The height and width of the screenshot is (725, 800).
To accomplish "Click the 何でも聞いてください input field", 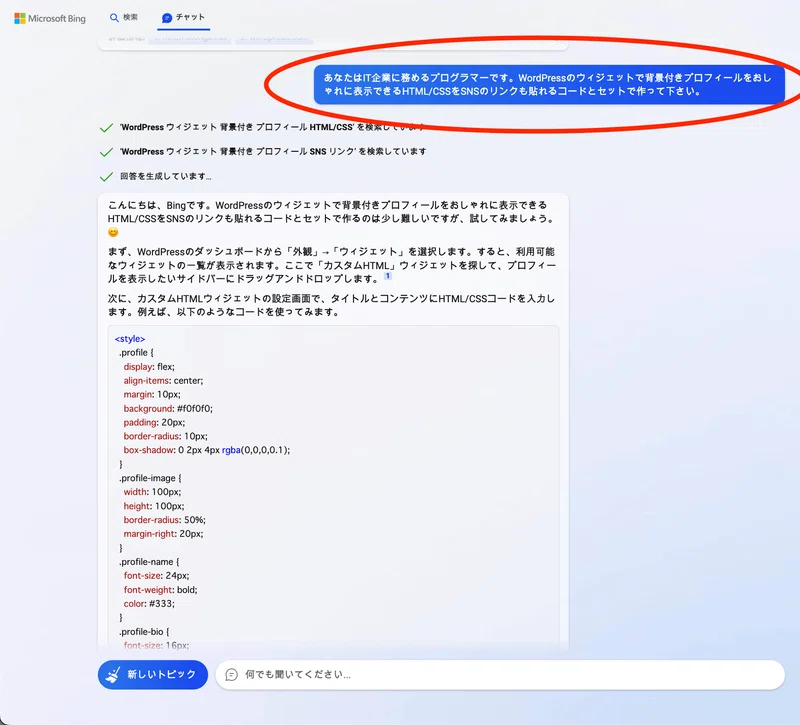I will (x=500, y=674).
